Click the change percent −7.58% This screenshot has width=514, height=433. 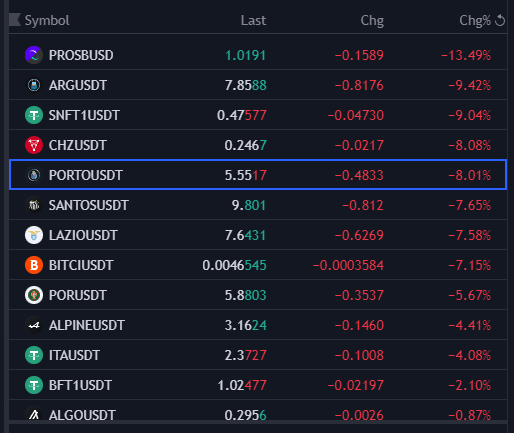(469, 235)
